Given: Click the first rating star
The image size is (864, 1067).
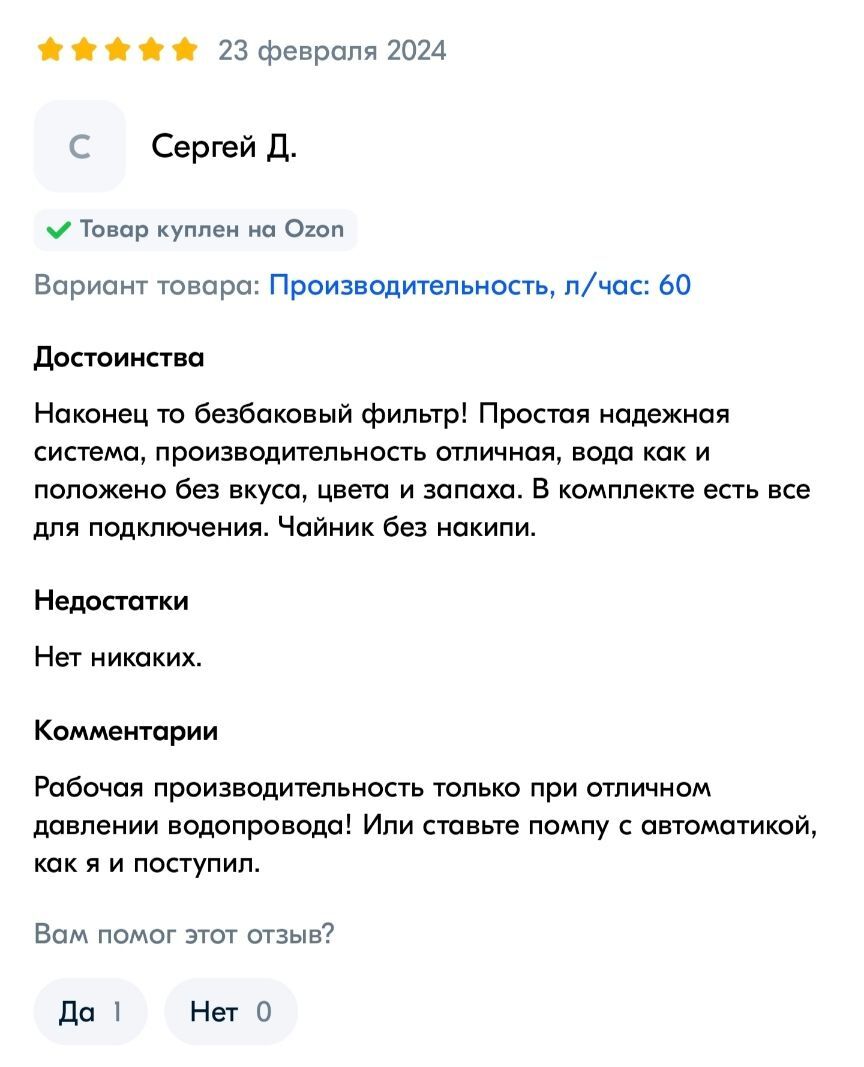Looking at the screenshot, I should pyautogui.click(x=50, y=50).
